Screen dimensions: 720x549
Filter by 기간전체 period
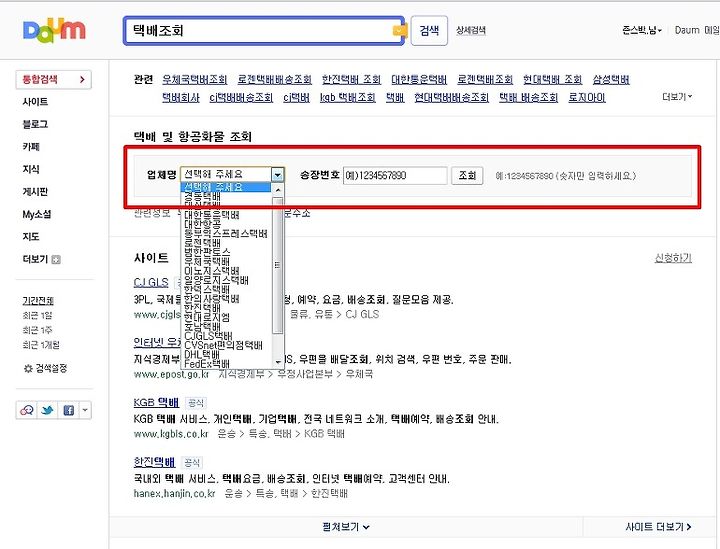click(x=38, y=301)
